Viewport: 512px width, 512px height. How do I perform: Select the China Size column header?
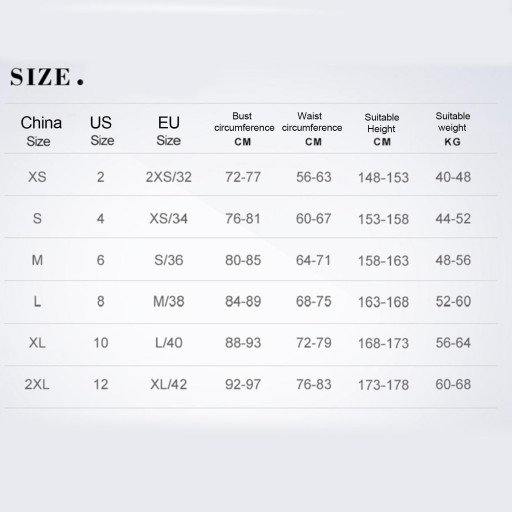pyautogui.click(x=41, y=131)
